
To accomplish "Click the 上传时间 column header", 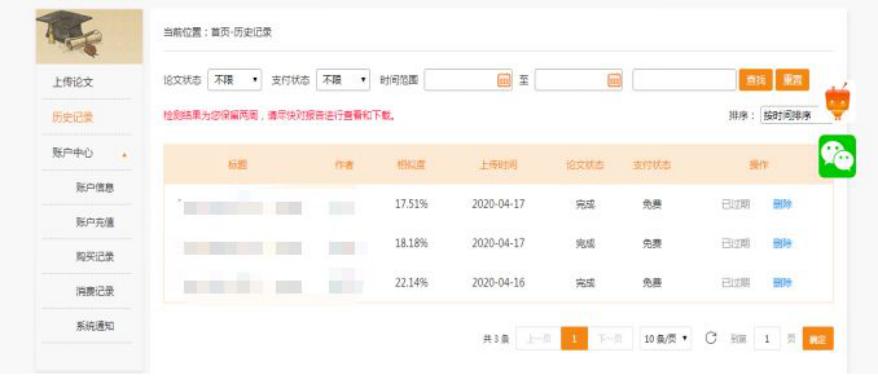I will coord(498,165).
